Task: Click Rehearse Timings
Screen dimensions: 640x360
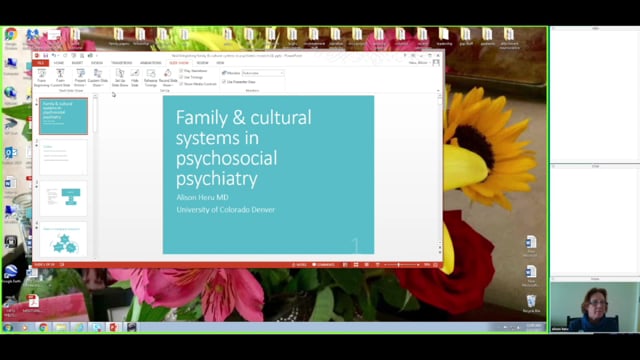Action: pos(151,78)
